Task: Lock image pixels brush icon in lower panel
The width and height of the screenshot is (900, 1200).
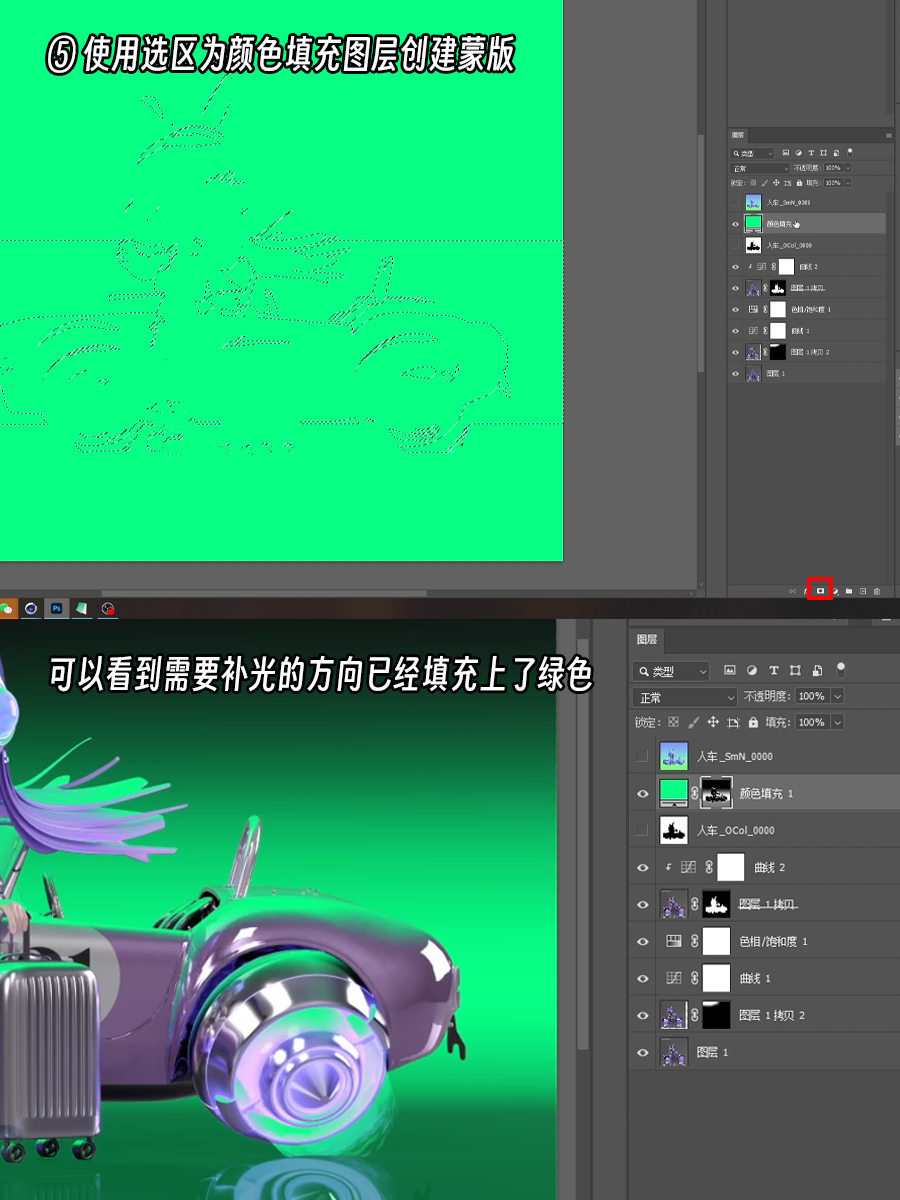Action: point(693,722)
